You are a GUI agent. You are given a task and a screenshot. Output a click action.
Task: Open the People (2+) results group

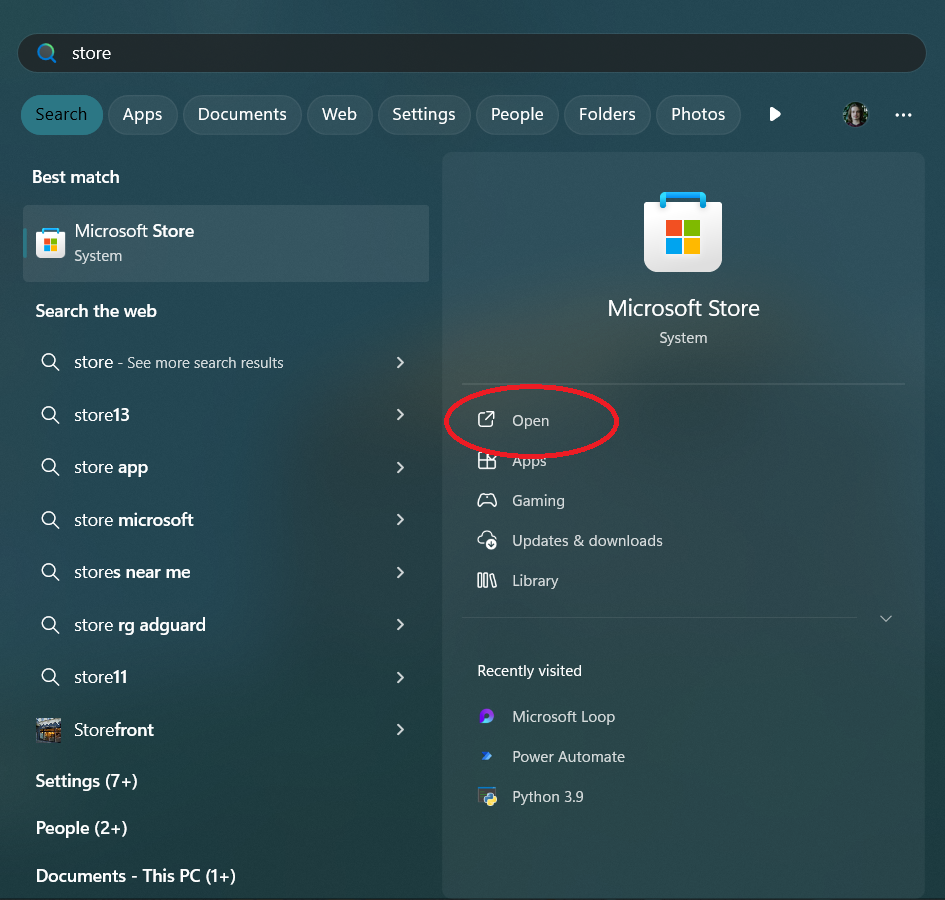click(81, 828)
